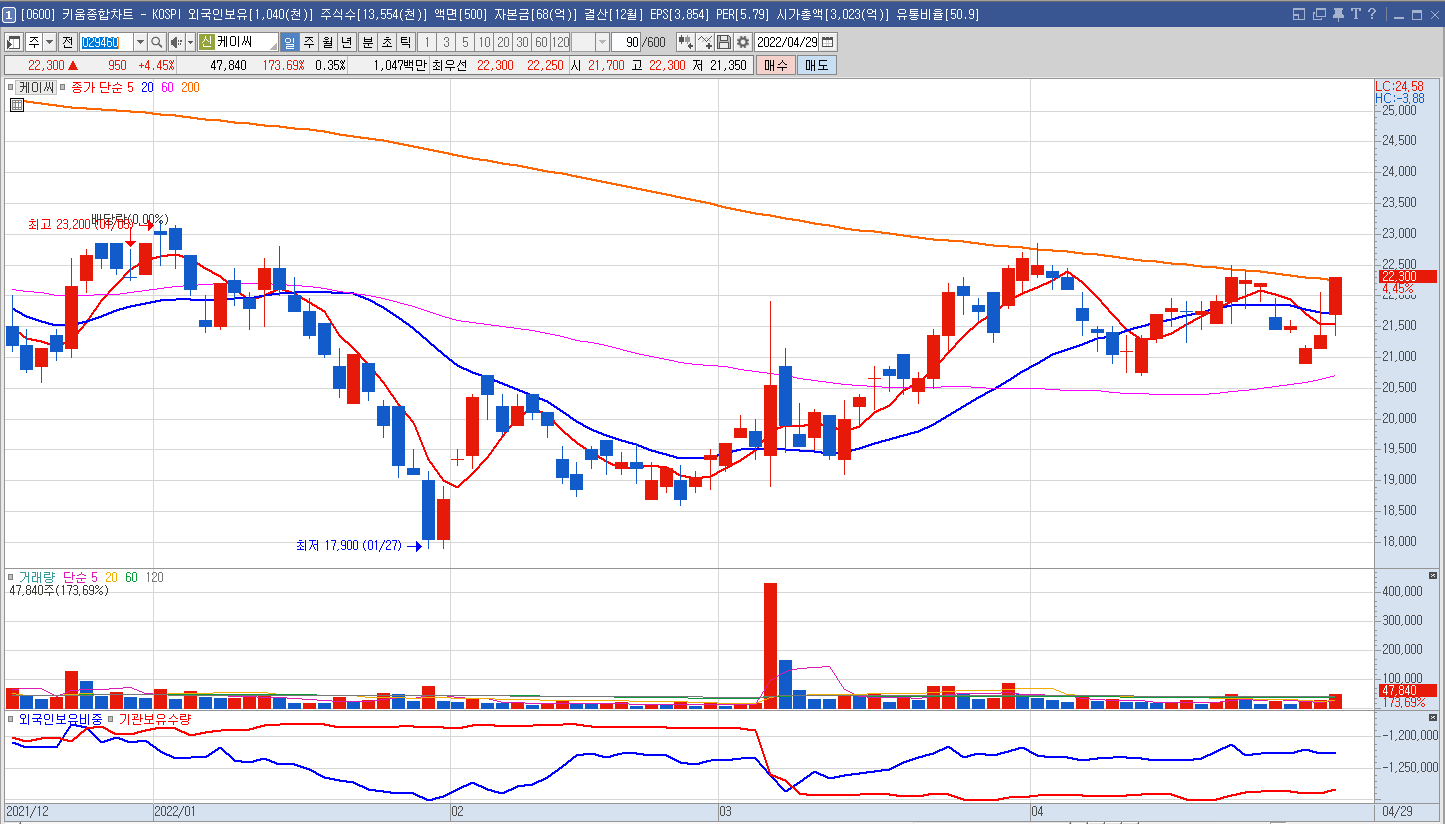Click the 외국인보유비중 indicator label
The width and height of the screenshot is (1445, 824).
pos(60,719)
